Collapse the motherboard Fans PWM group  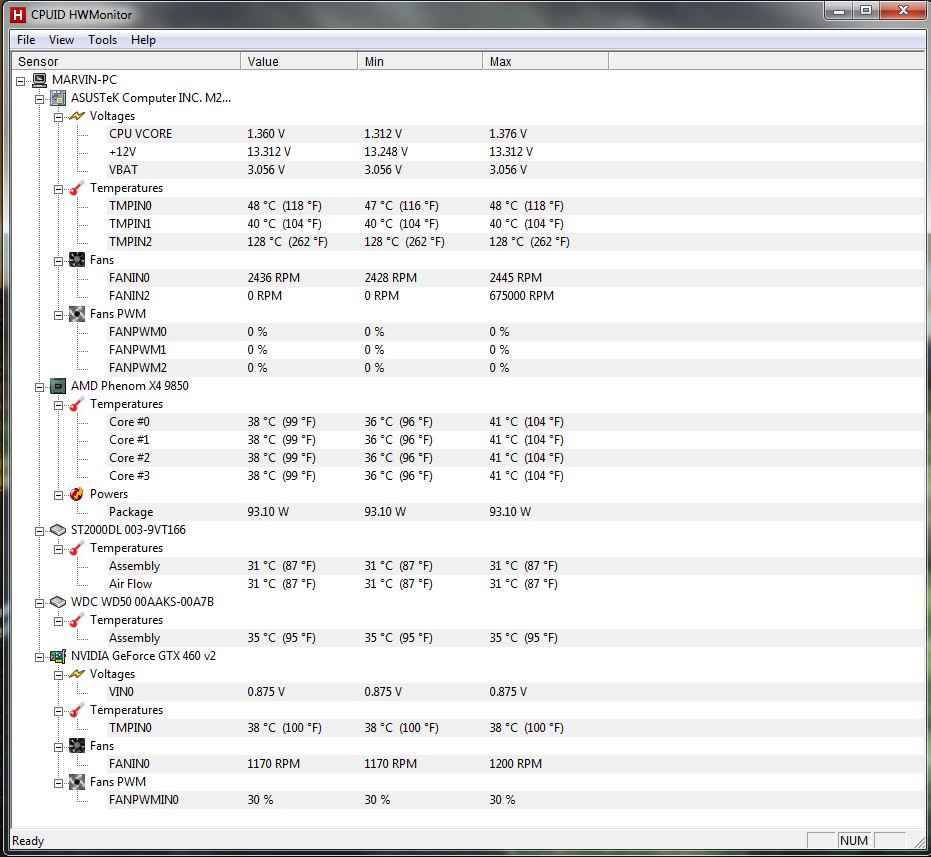(59, 315)
